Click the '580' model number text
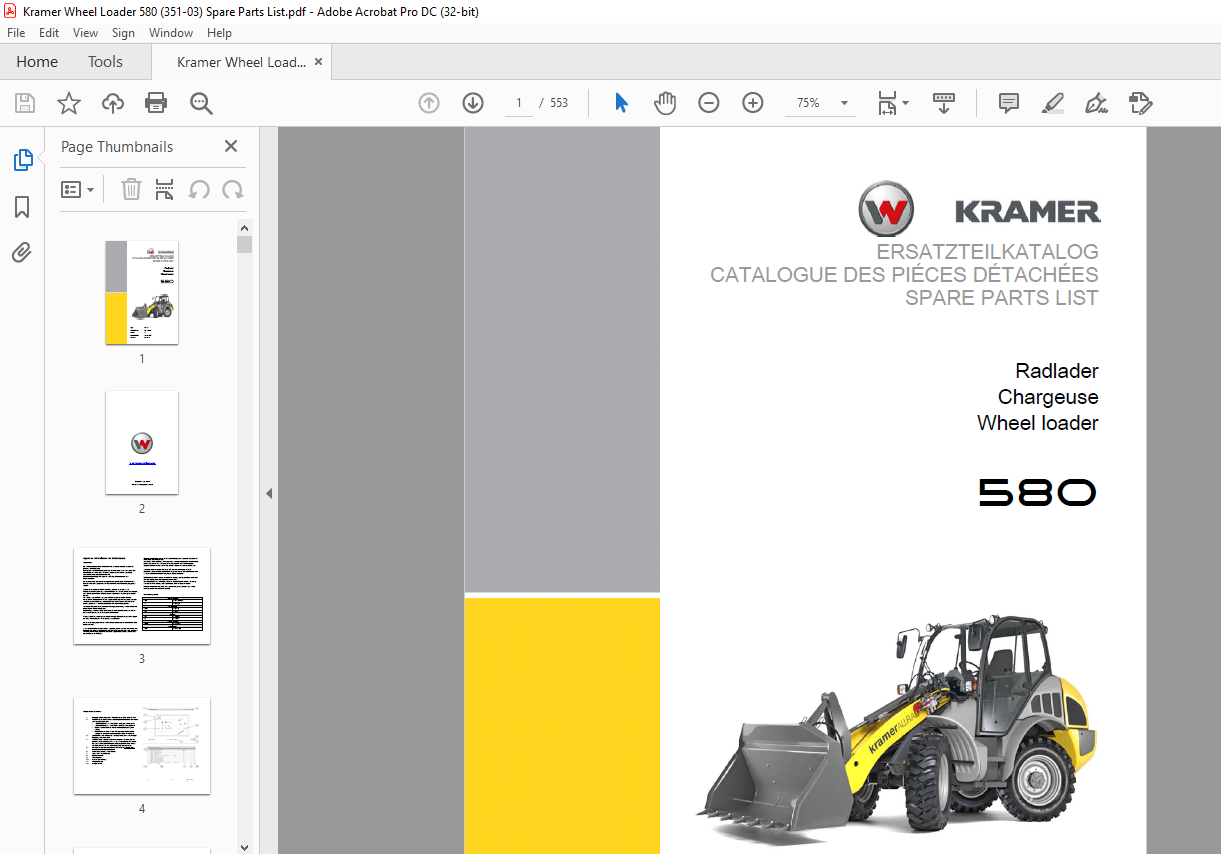1221x854 pixels. [x=1037, y=492]
